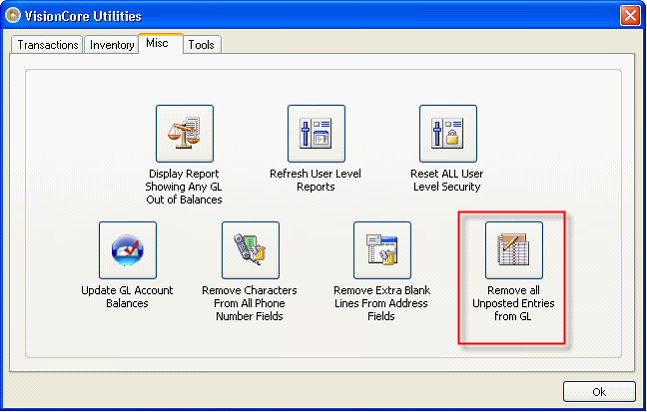Click the 'Display Report Showing Any GL Out of Balances' label
The image size is (647, 412).
pos(184,187)
